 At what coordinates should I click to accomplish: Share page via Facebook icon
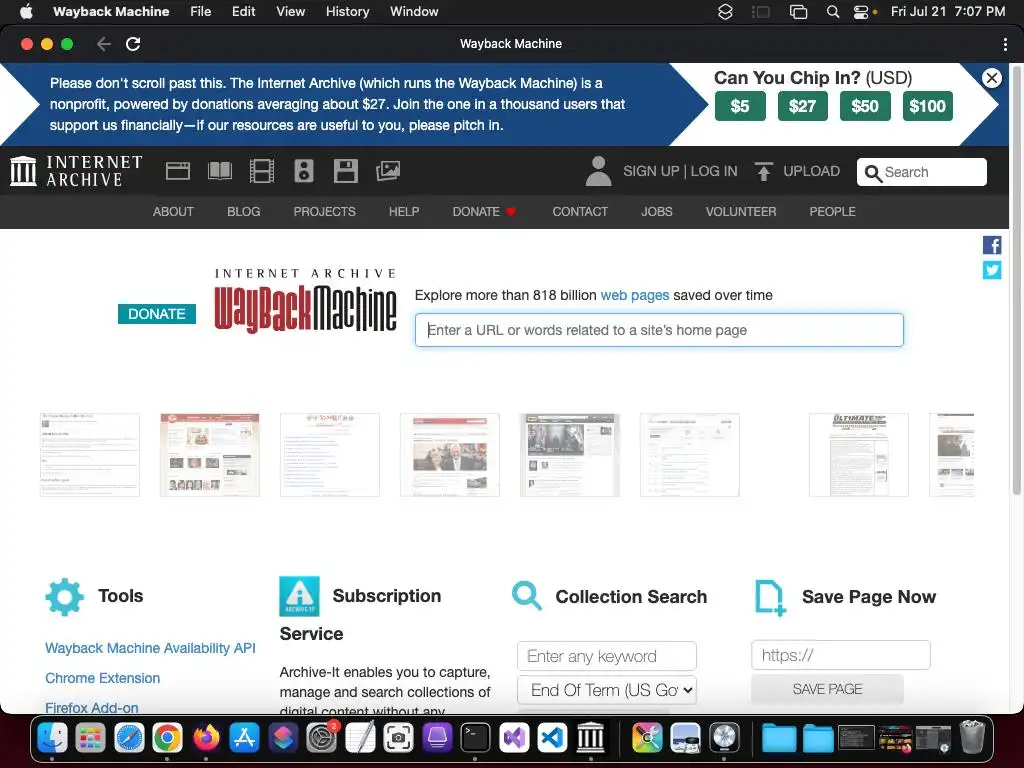click(992, 245)
